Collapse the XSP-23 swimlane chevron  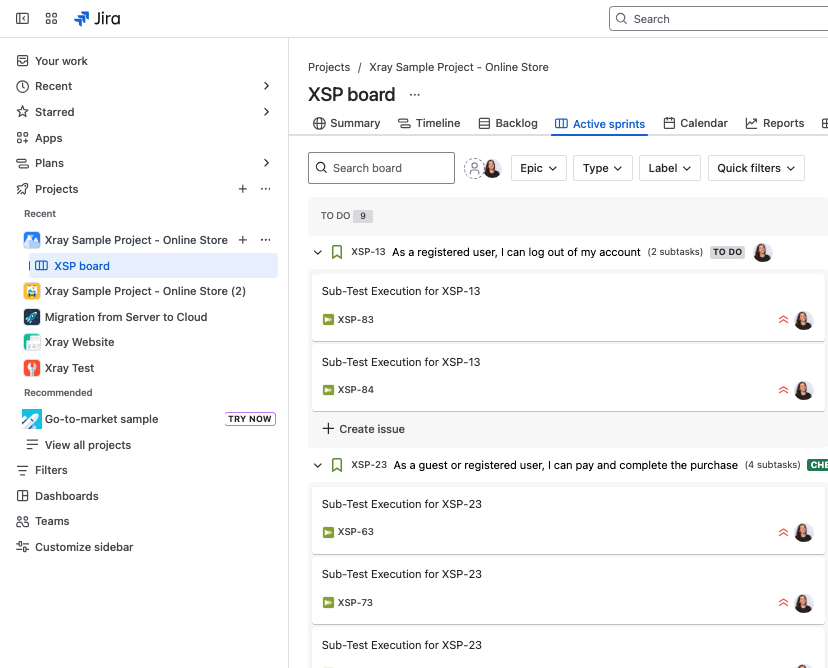(317, 465)
